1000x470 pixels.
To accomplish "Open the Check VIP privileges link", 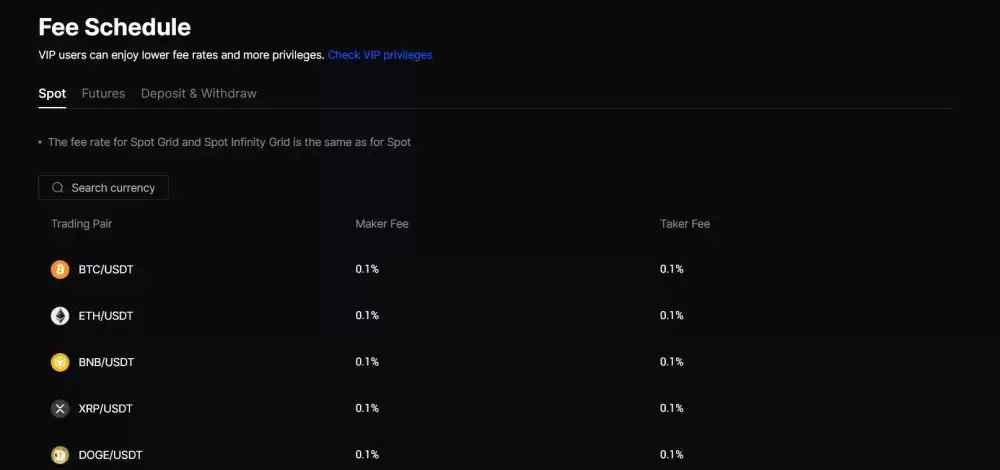I will [380, 56].
